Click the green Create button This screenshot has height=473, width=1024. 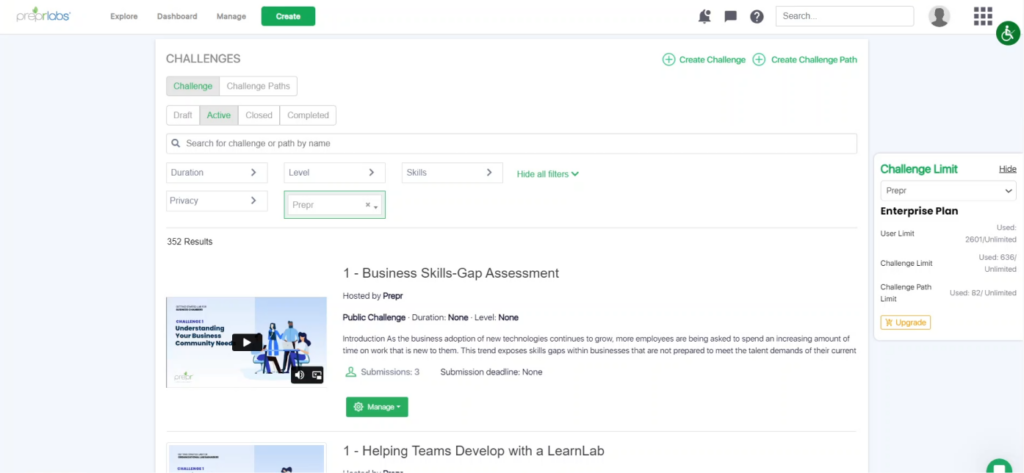(x=288, y=16)
